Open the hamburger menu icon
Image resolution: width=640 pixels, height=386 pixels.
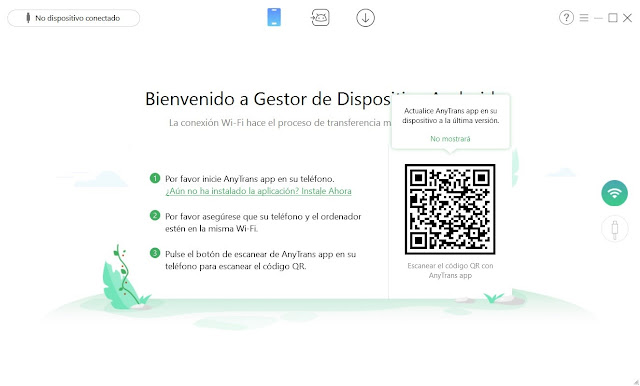point(584,18)
